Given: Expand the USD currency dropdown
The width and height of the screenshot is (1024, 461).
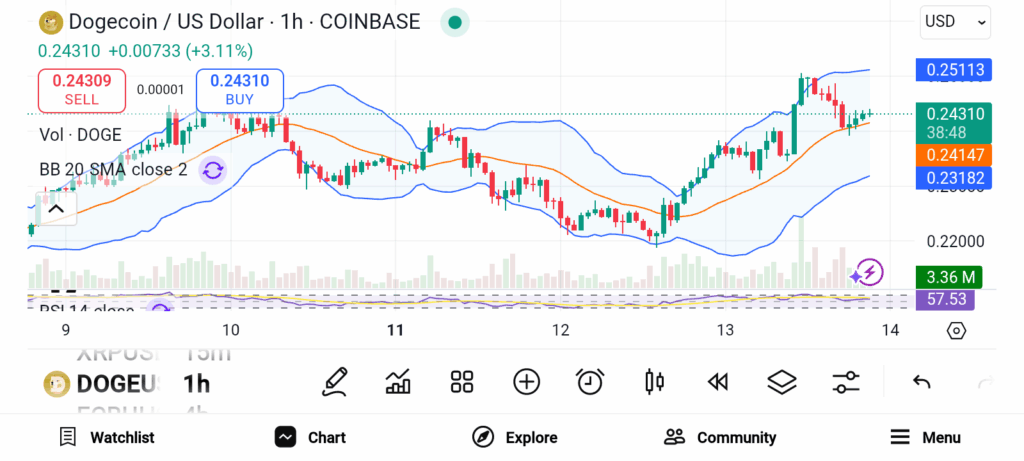Looking at the screenshot, I should coord(955,21).
